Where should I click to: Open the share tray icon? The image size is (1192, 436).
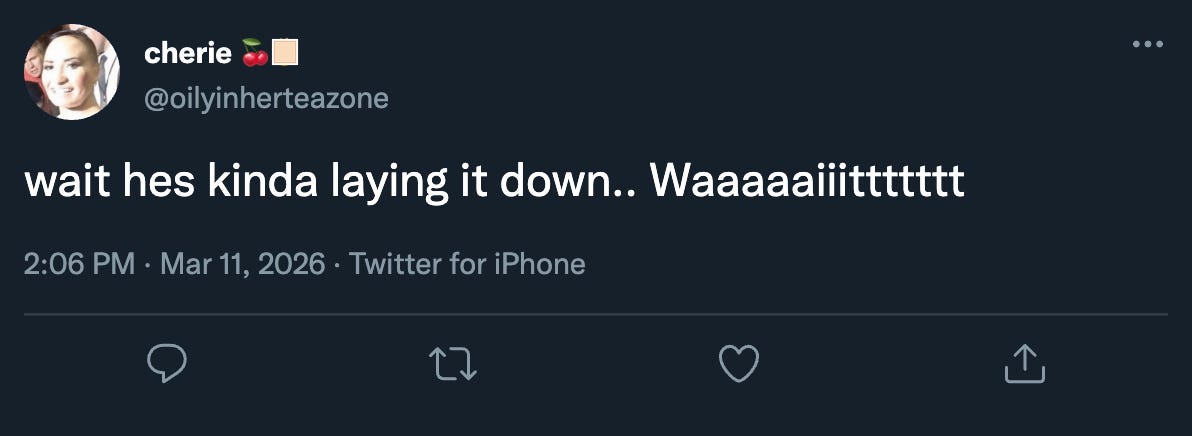[x=1024, y=363]
